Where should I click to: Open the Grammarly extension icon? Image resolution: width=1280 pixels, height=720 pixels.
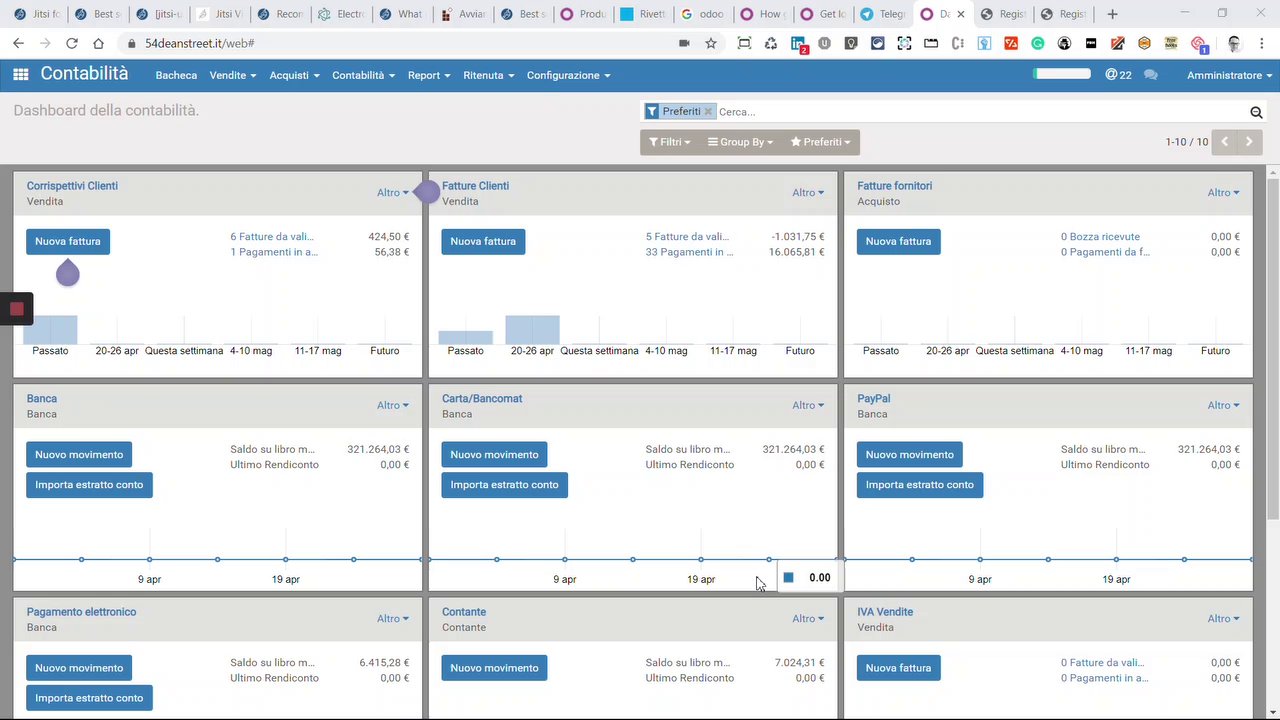(x=1038, y=44)
